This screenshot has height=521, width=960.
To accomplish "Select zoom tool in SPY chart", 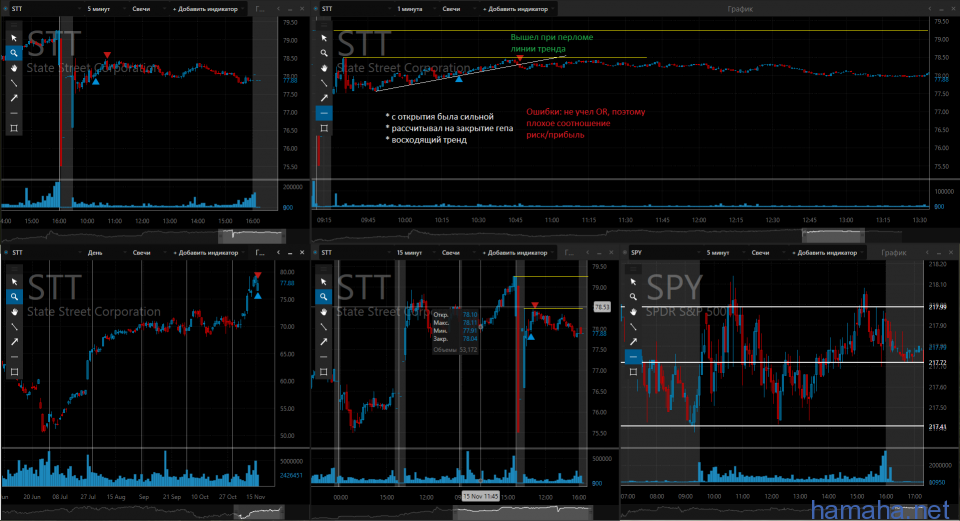I will (x=633, y=297).
